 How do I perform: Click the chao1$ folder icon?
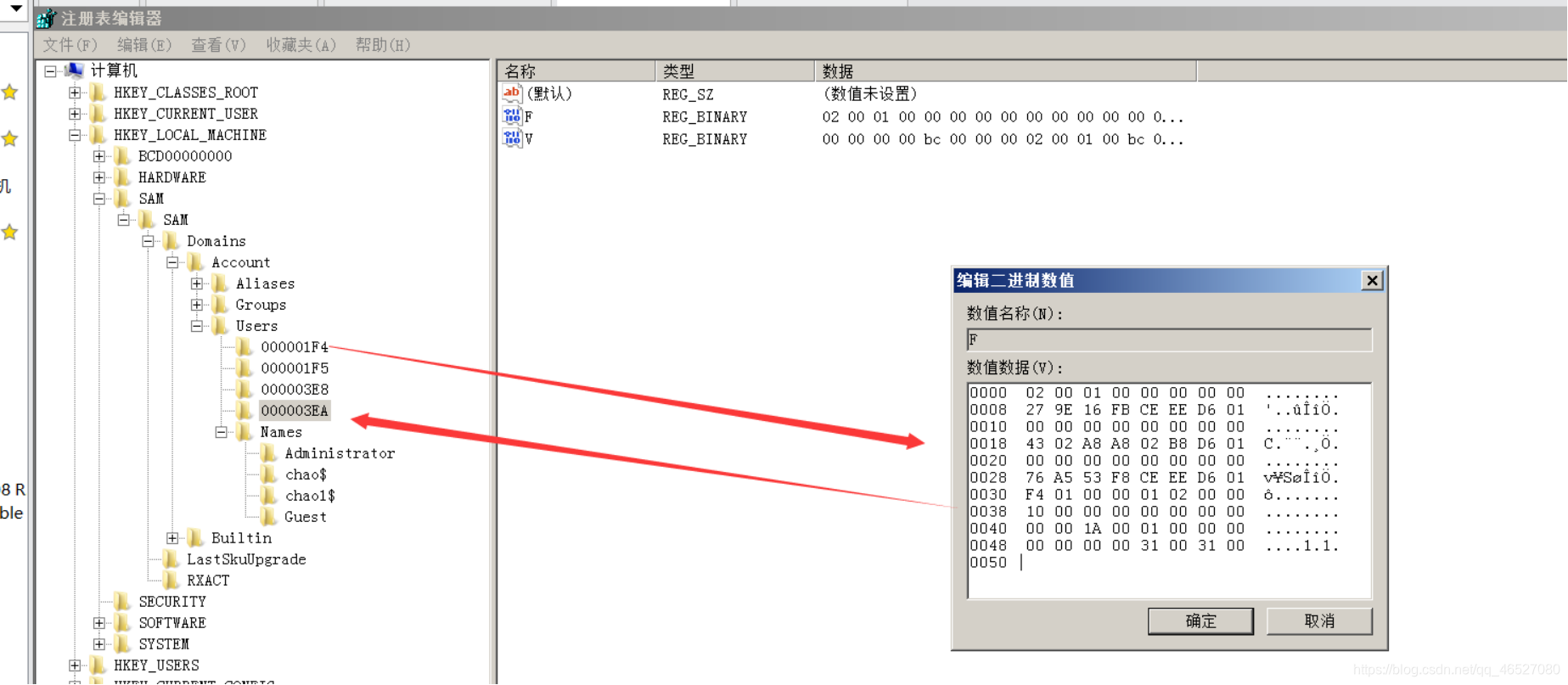pos(269,495)
